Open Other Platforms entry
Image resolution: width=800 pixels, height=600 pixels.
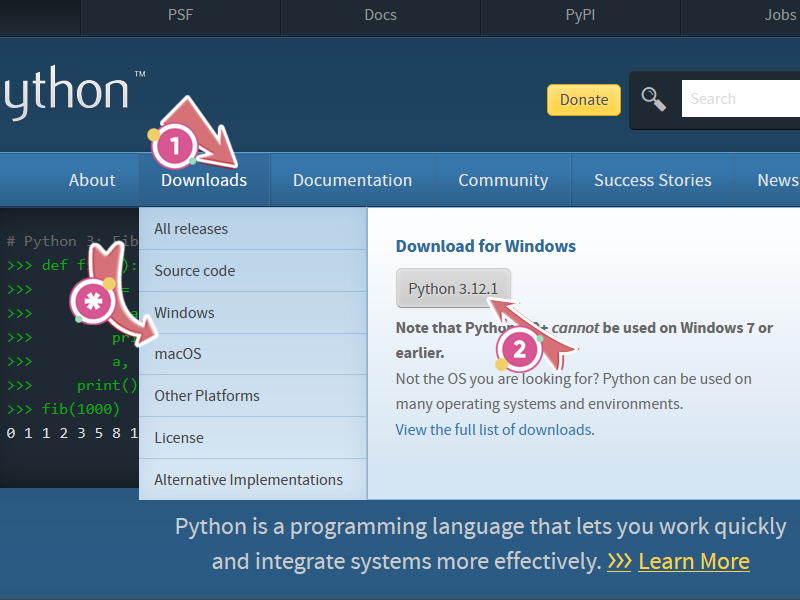click(207, 396)
